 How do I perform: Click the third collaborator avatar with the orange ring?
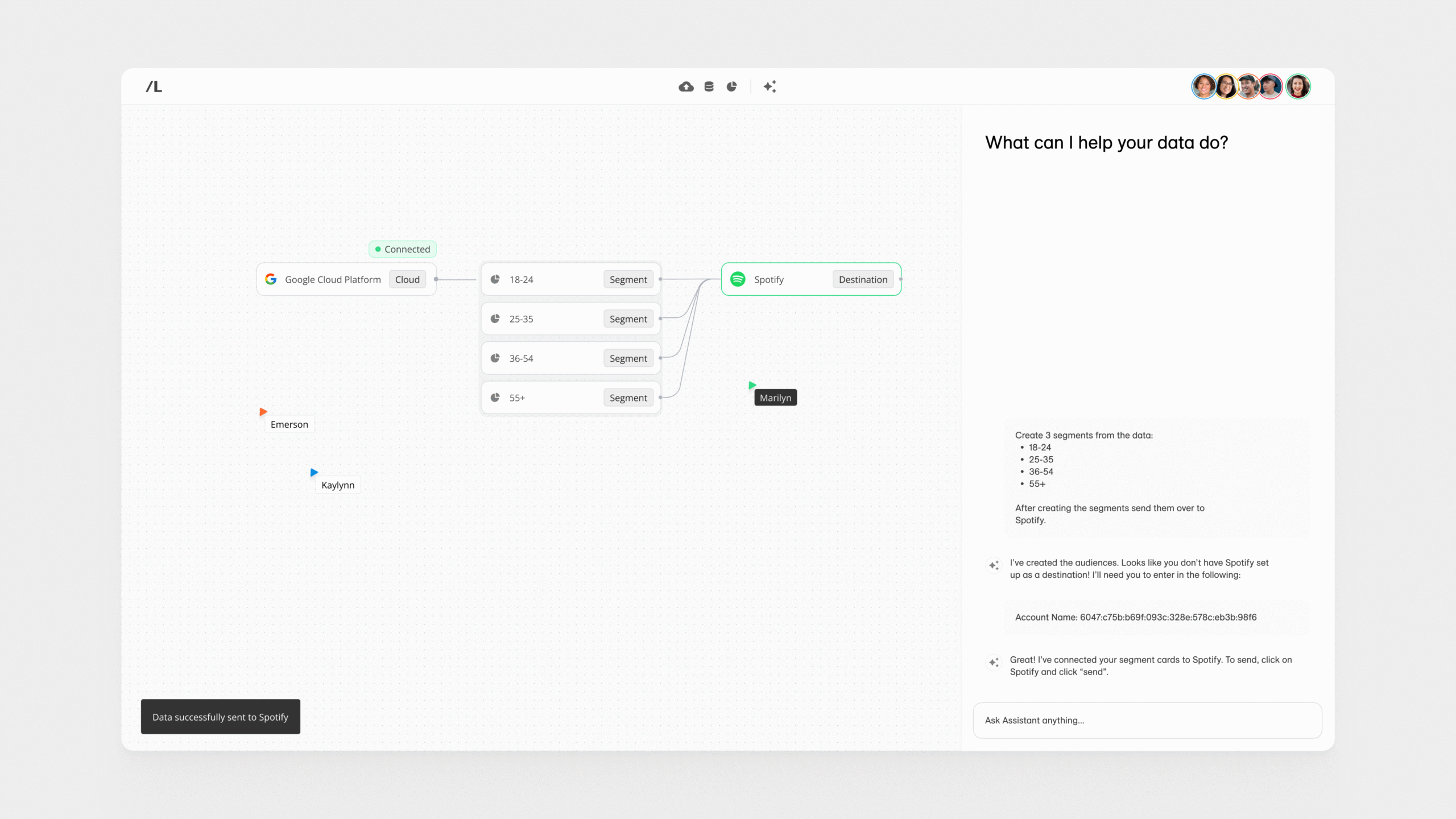(1248, 86)
